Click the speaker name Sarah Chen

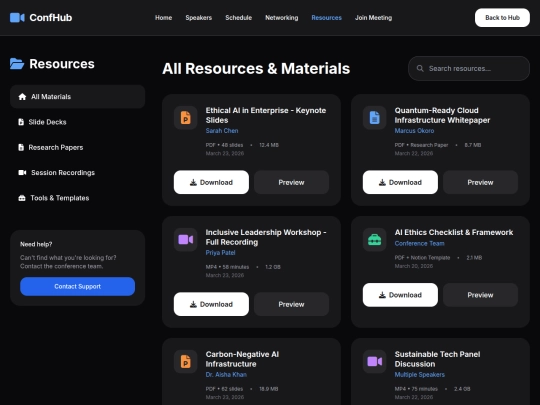[222, 131]
